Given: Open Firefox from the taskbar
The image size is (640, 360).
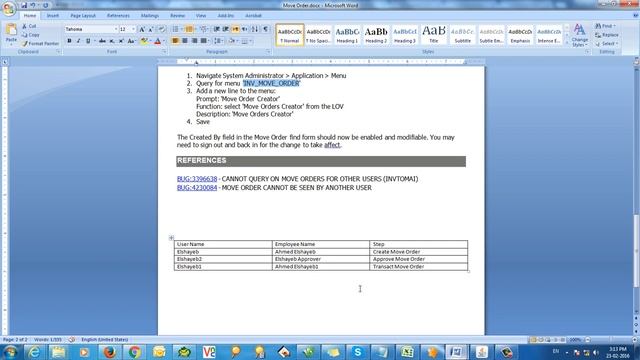Looking at the screenshot, I should pos(109,352).
